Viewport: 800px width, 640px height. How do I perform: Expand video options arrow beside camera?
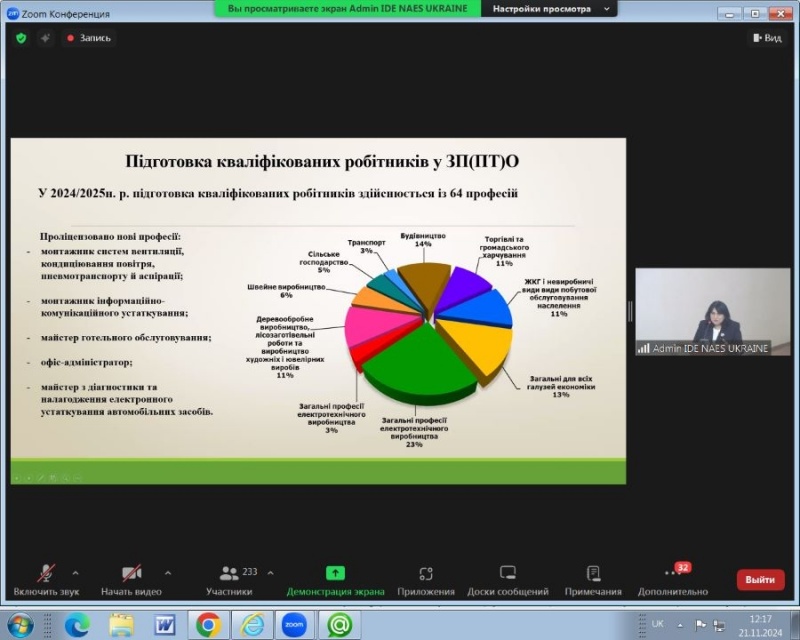click(x=167, y=573)
